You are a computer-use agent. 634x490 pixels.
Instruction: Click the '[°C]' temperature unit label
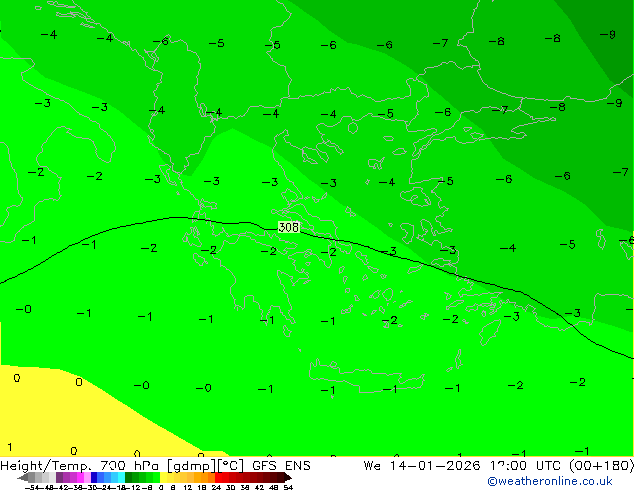point(231,466)
